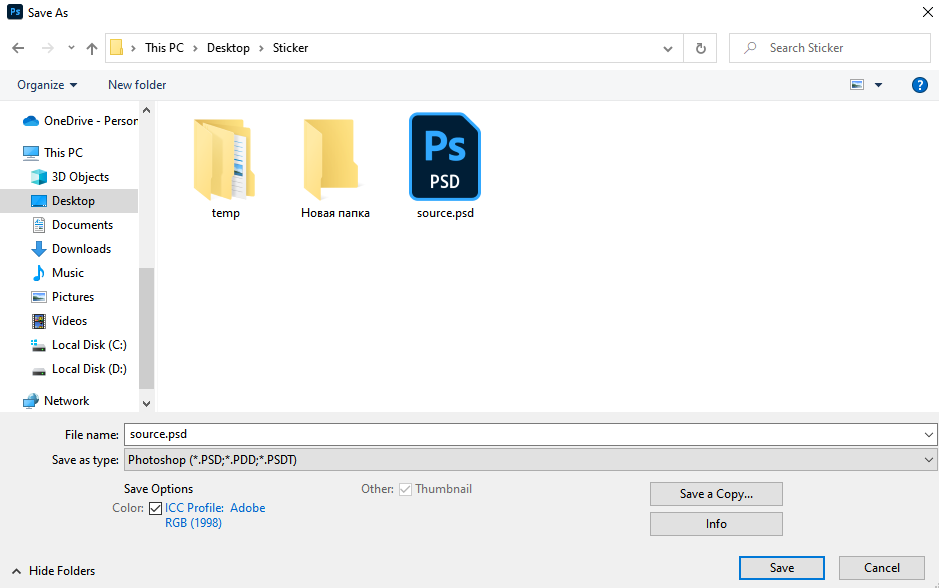Click the Info button
This screenshot has width=939, height=588.
coord(716,524)
